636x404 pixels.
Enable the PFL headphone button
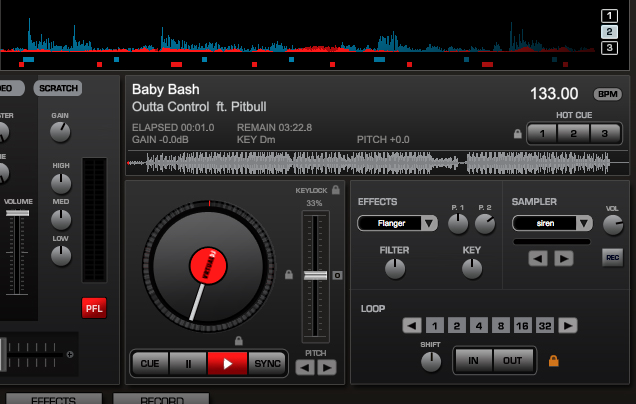click(94, 308)
